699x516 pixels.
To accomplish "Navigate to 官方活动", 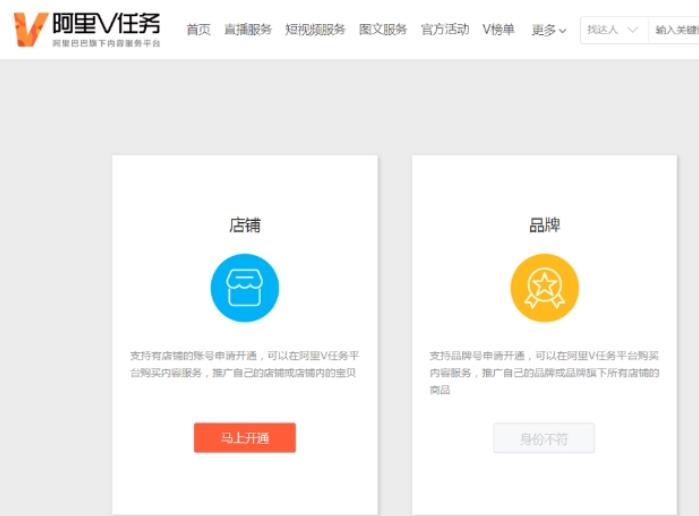I will [x=445, y=30].
